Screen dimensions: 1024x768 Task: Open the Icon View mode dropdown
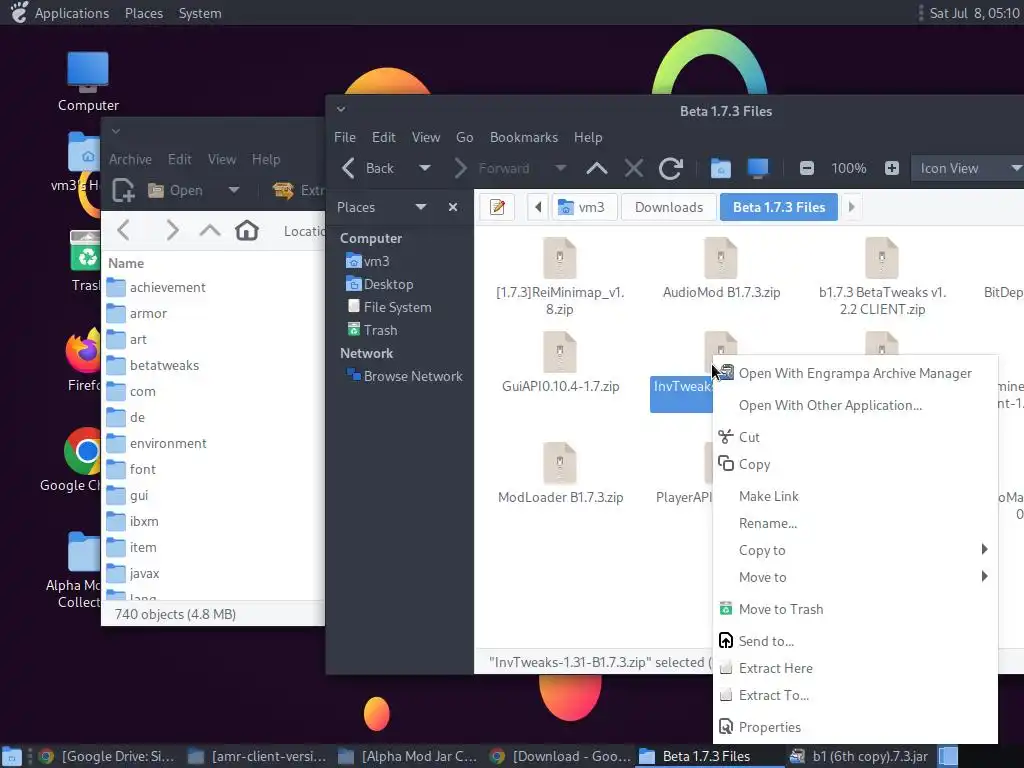(x=967, y=168)
